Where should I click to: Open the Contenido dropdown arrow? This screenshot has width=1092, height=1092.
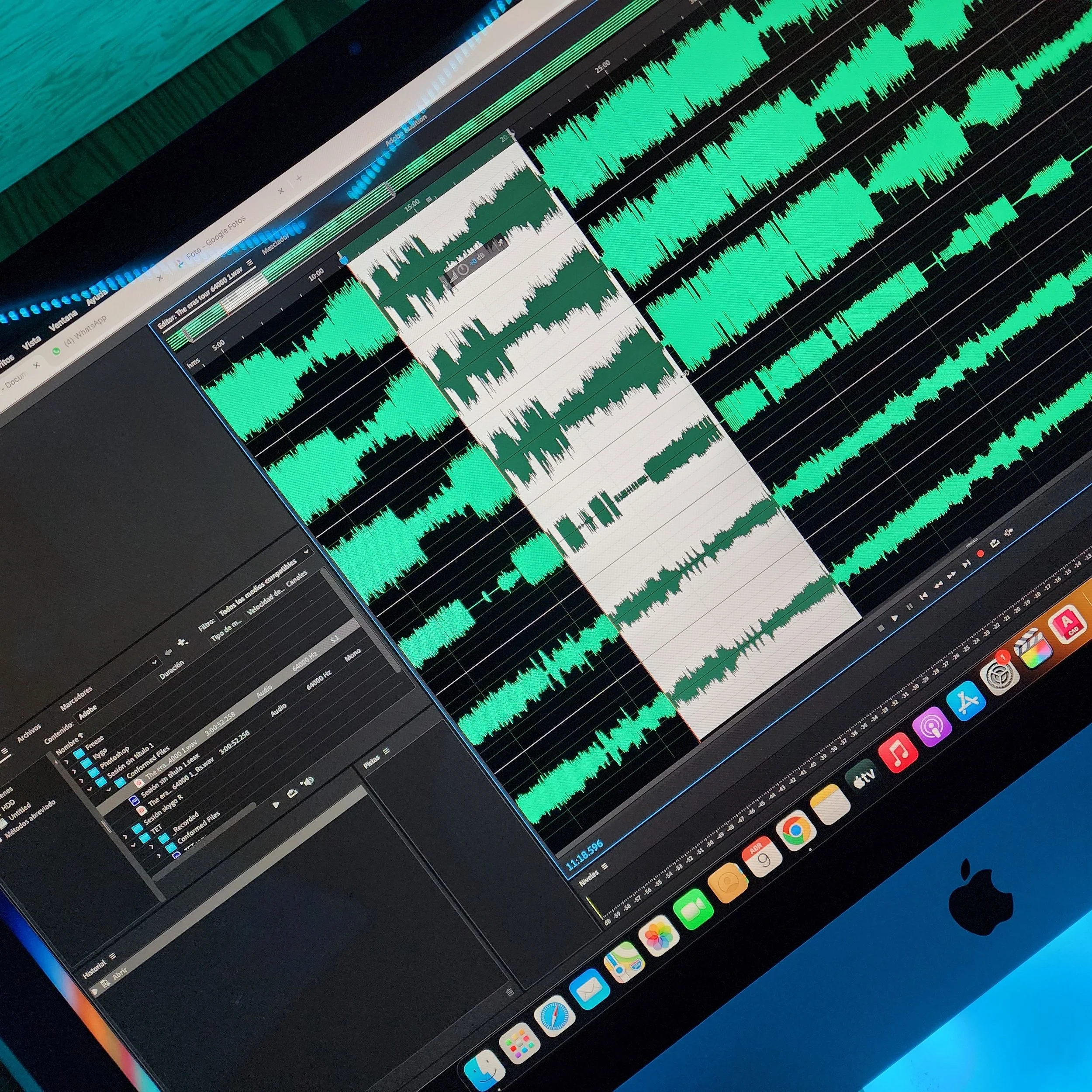click(x=155, y=663)
